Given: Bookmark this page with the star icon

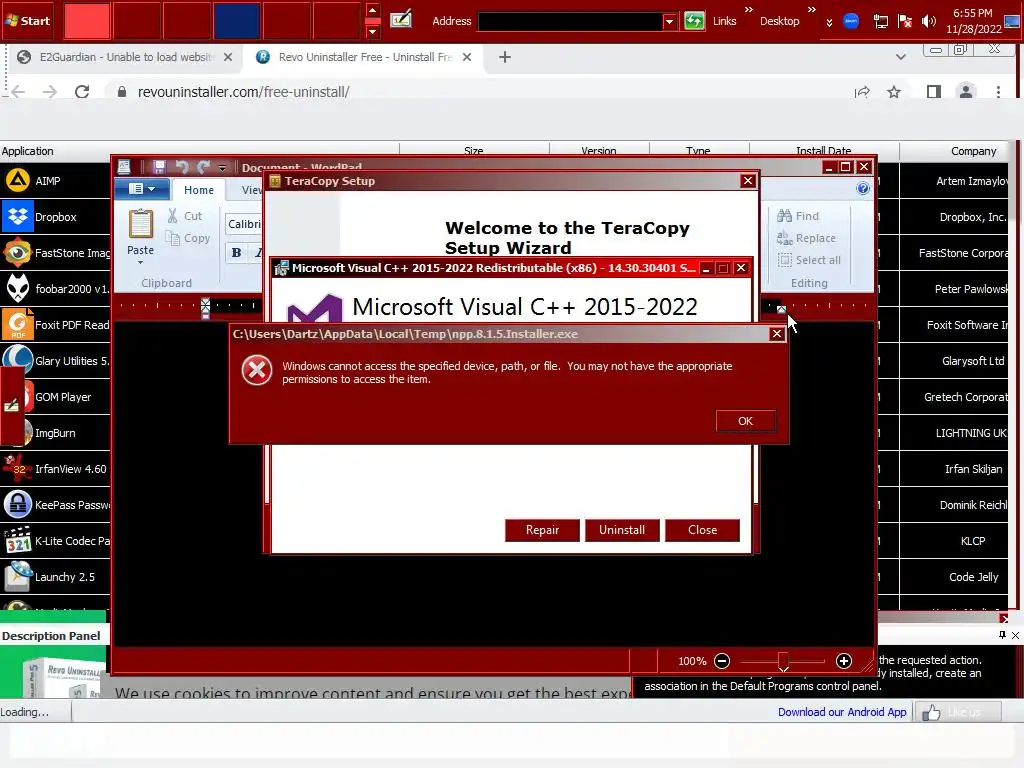Looking at the screenshot, I should tap(894, 91).
